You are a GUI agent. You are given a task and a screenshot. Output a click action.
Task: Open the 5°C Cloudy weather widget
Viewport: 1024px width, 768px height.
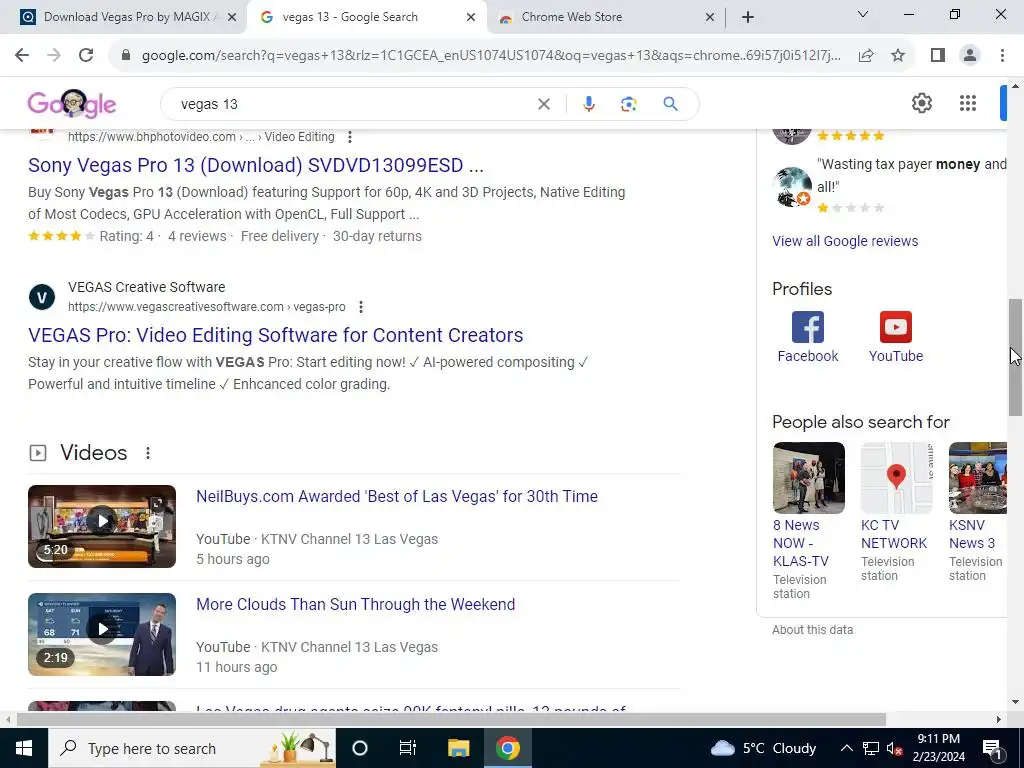(x=763, y=748)
